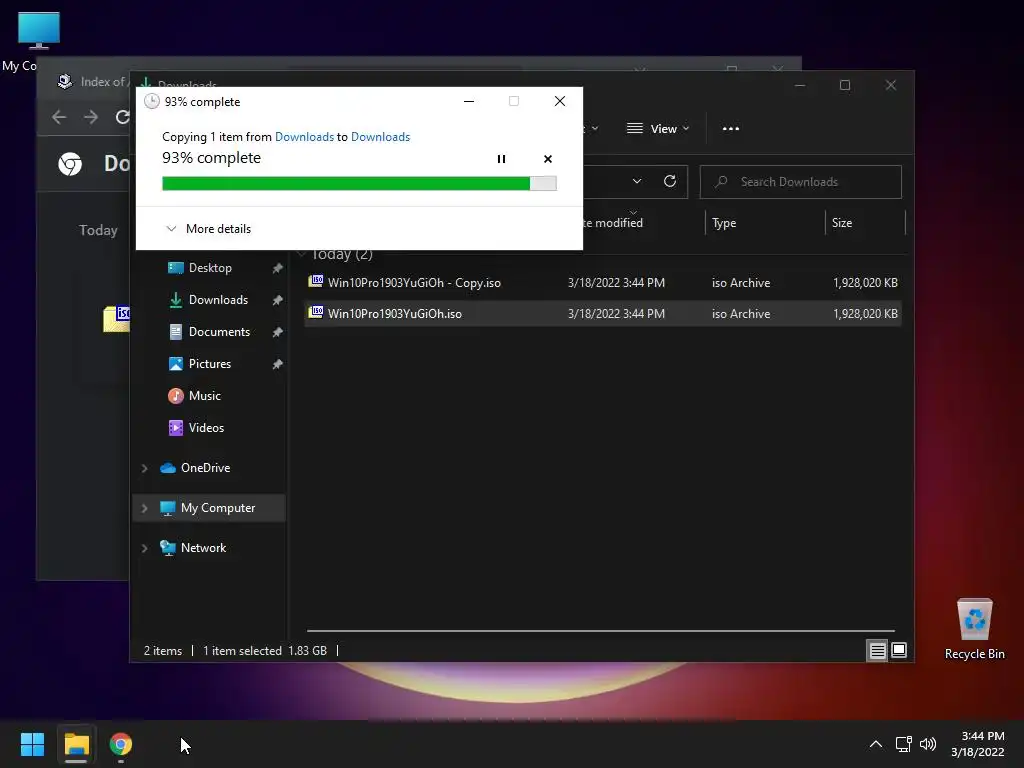
Task: Click Google Chrome taskbar icon
Action: point(121,744)
